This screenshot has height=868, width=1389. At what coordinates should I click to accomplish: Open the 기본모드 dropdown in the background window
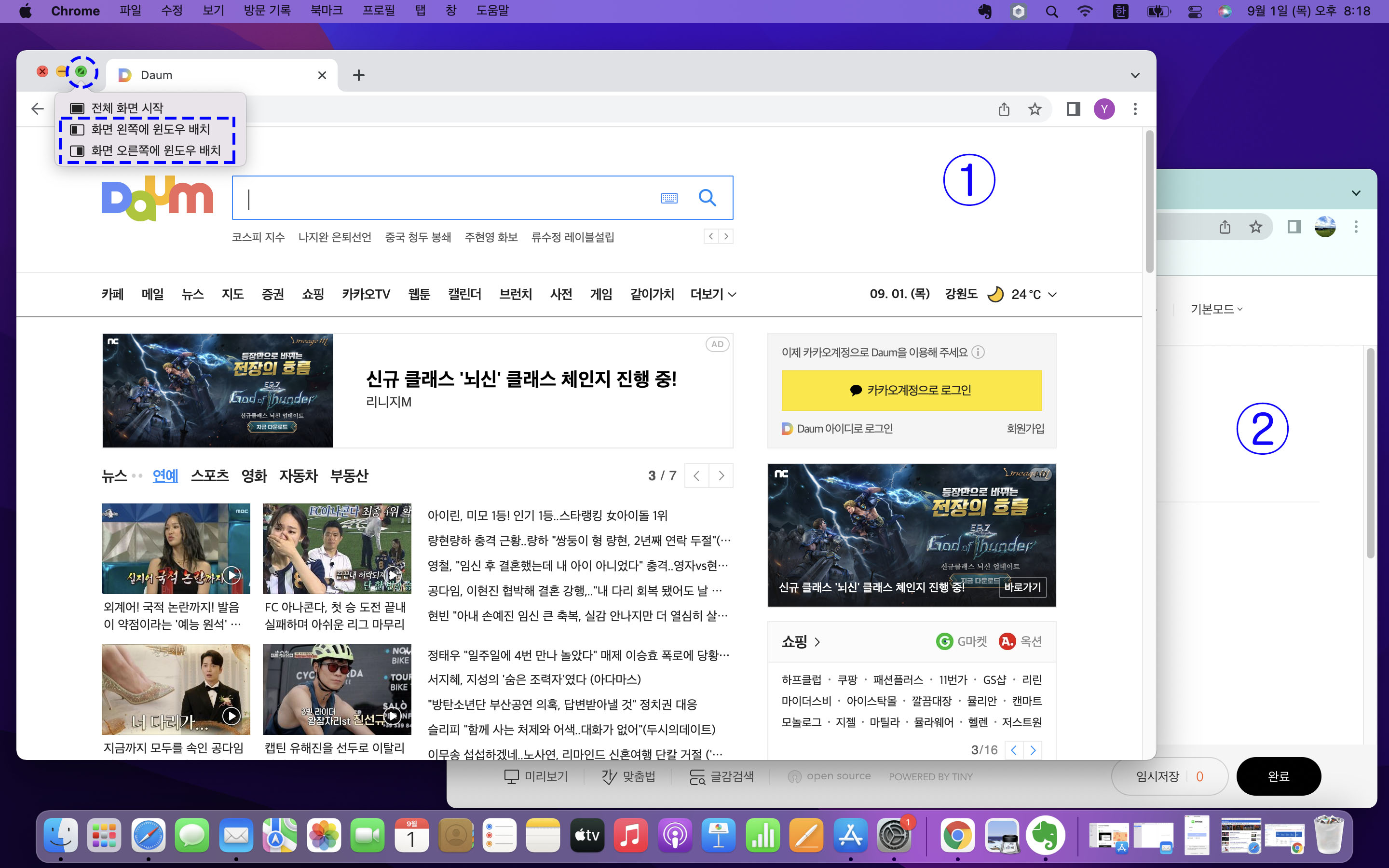pos(1216,309)
